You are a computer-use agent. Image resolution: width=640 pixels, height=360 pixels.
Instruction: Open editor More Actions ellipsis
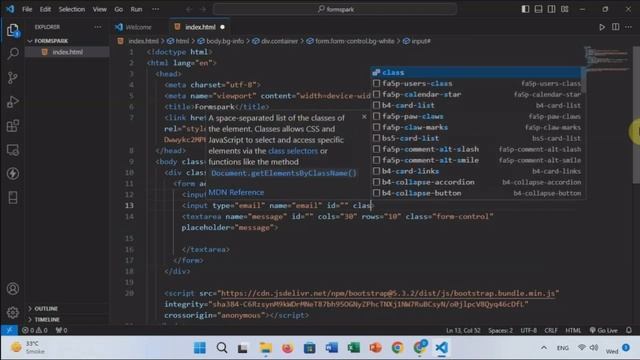tap(628, 27)
